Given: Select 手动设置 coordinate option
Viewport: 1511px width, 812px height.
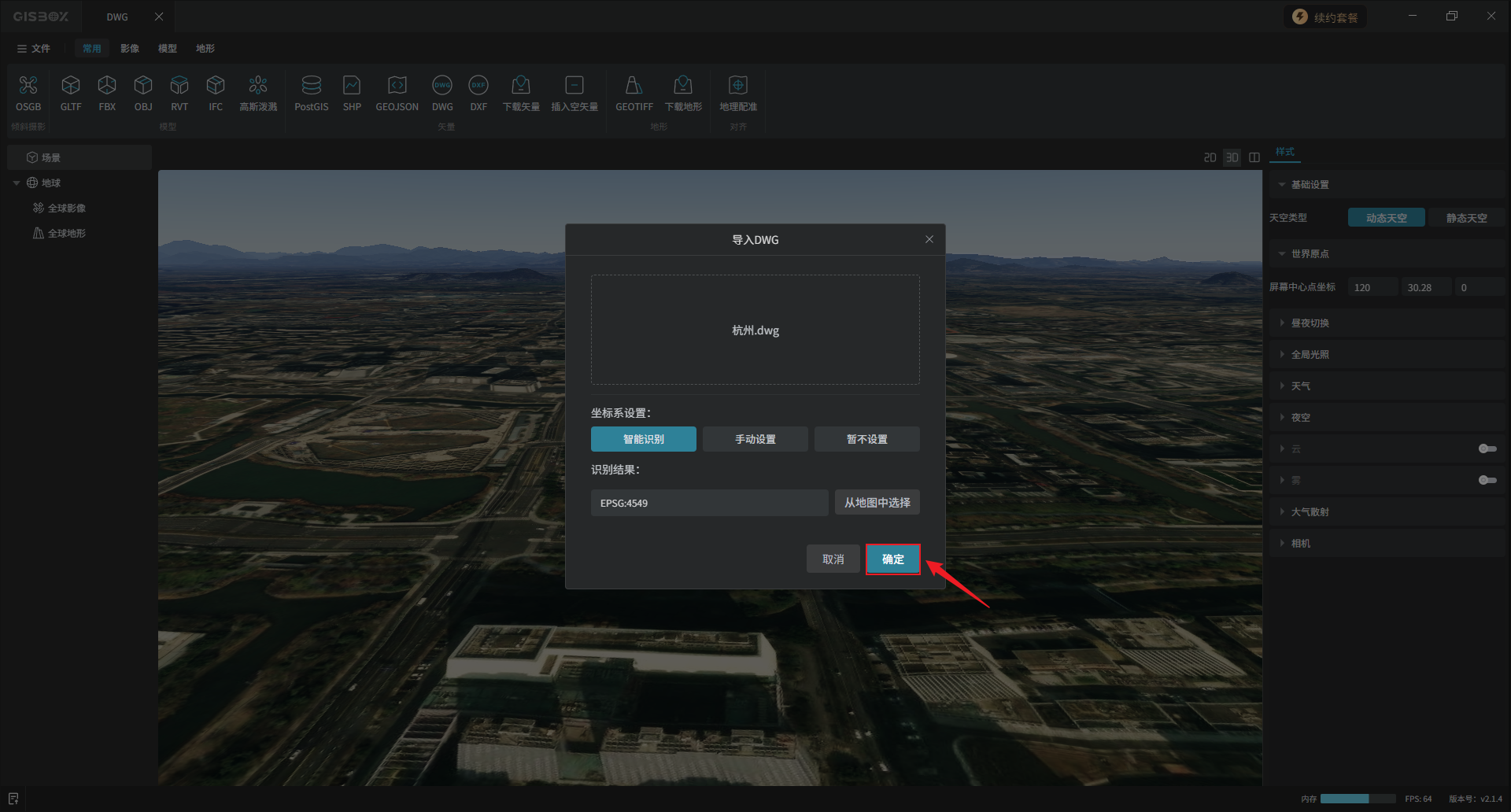Looking at the screenshot, I should coord(755,439).
